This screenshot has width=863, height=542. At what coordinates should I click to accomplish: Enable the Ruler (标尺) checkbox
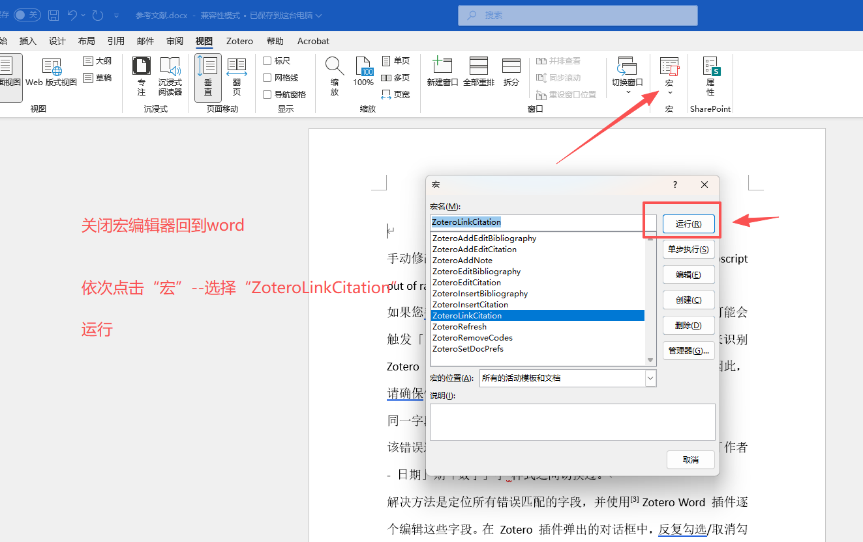pos(267,61)
